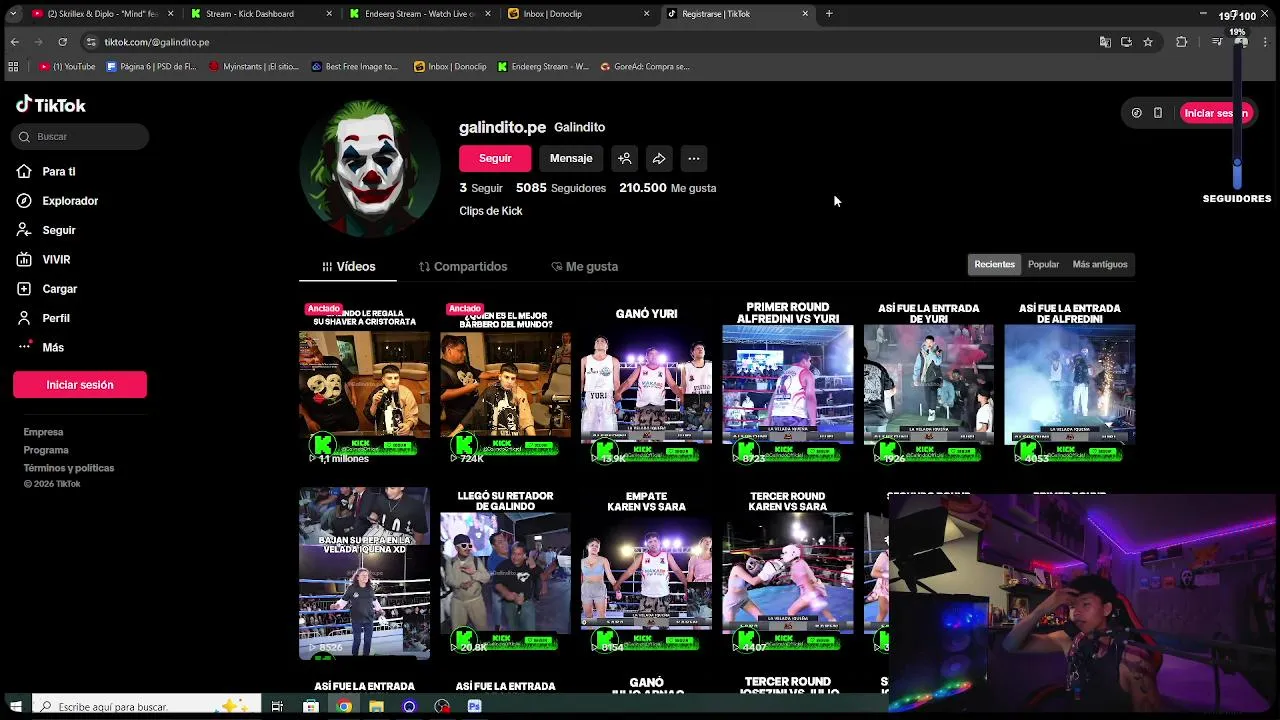Click the Seguir follow button
This screenshot has width=1280, height=720.
click(x=495, y=158)
